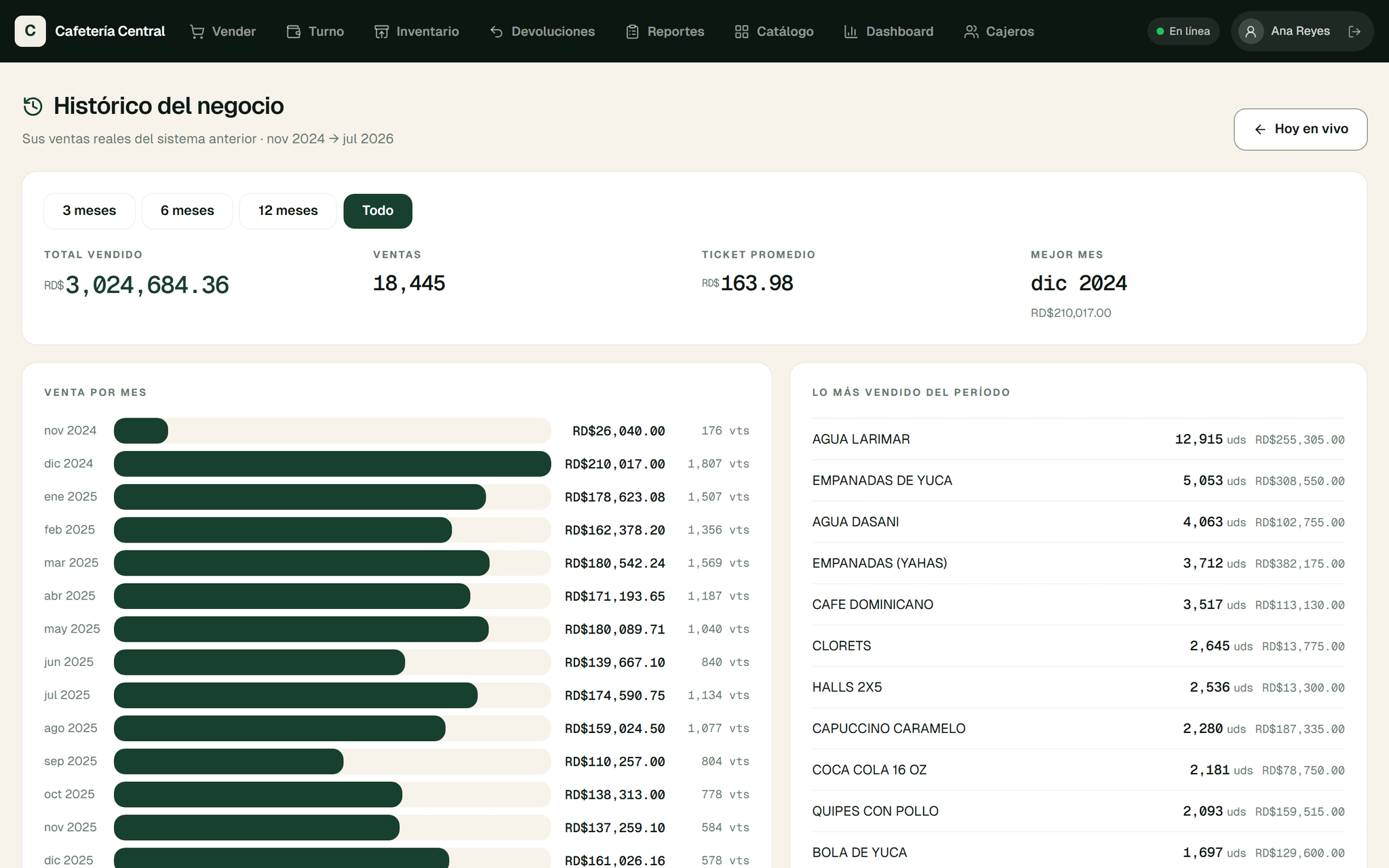
Task: Click the RD$163.98 ticket promedio value
Action: coord(747,283)
